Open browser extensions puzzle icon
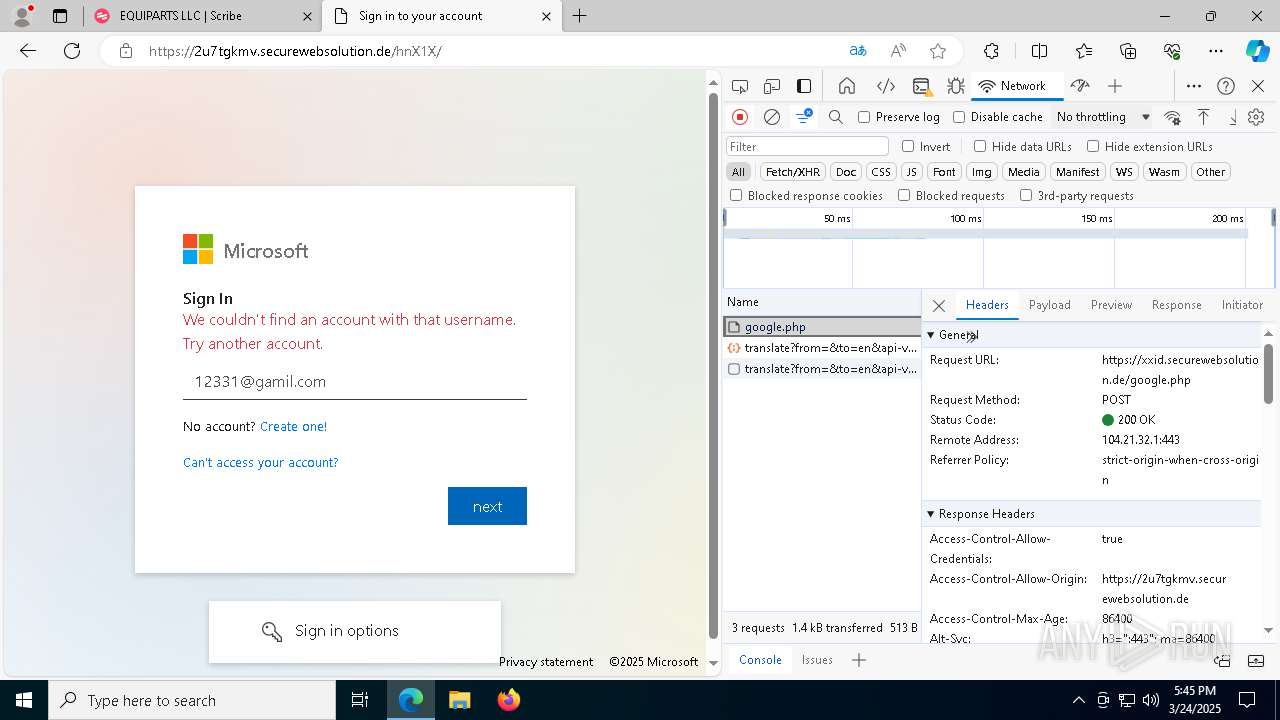1280x720 pixels. (x=991, y=51)
